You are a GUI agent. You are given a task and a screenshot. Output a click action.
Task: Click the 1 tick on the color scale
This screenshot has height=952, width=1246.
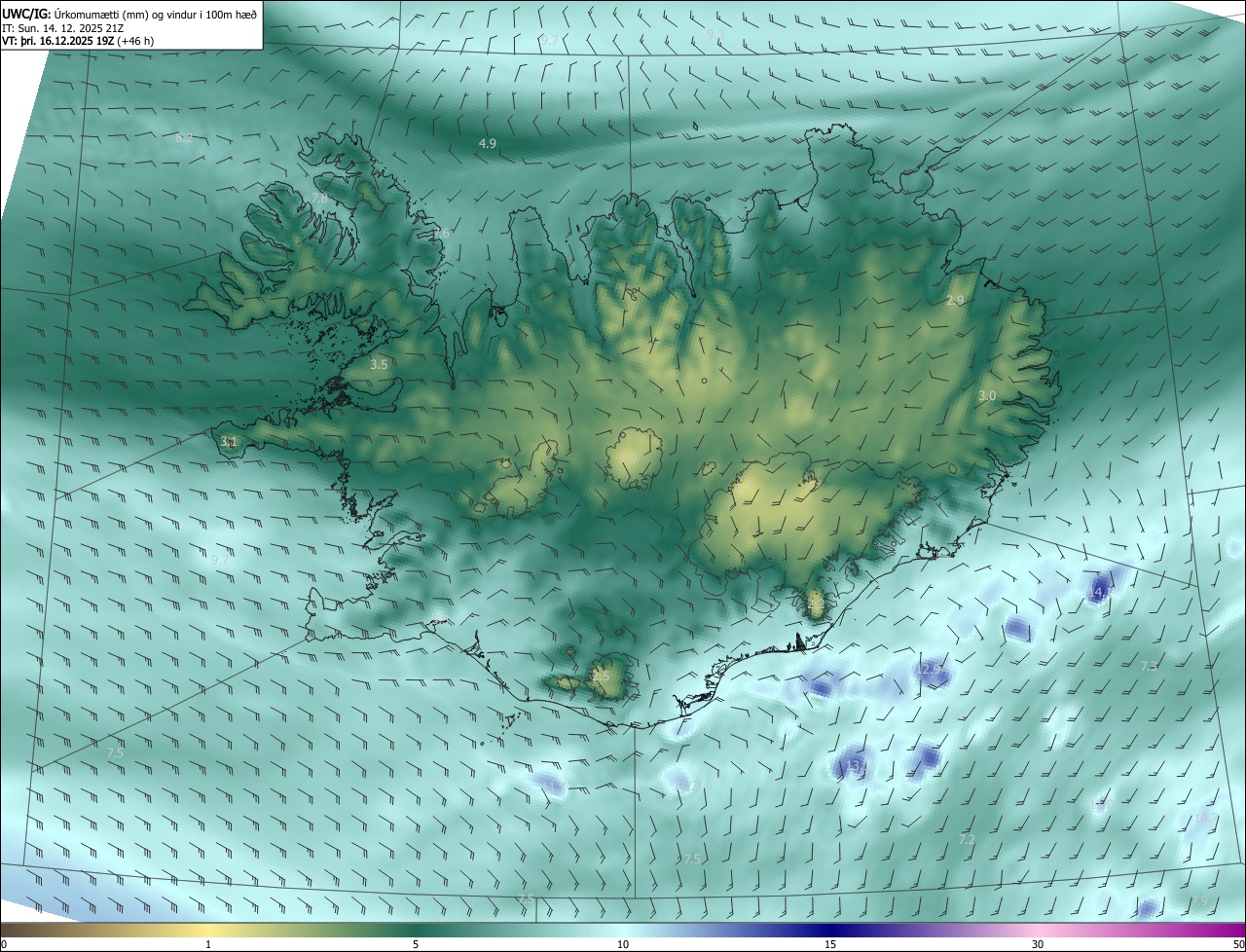coord(208,944)
